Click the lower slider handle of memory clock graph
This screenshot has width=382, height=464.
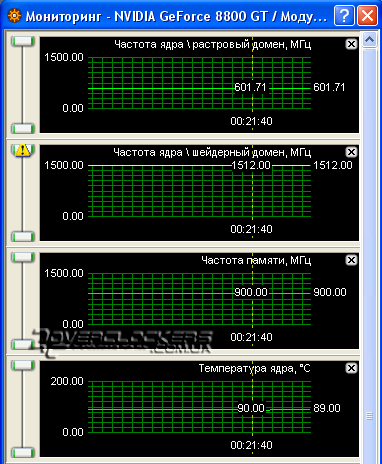[x=23, y=344]
